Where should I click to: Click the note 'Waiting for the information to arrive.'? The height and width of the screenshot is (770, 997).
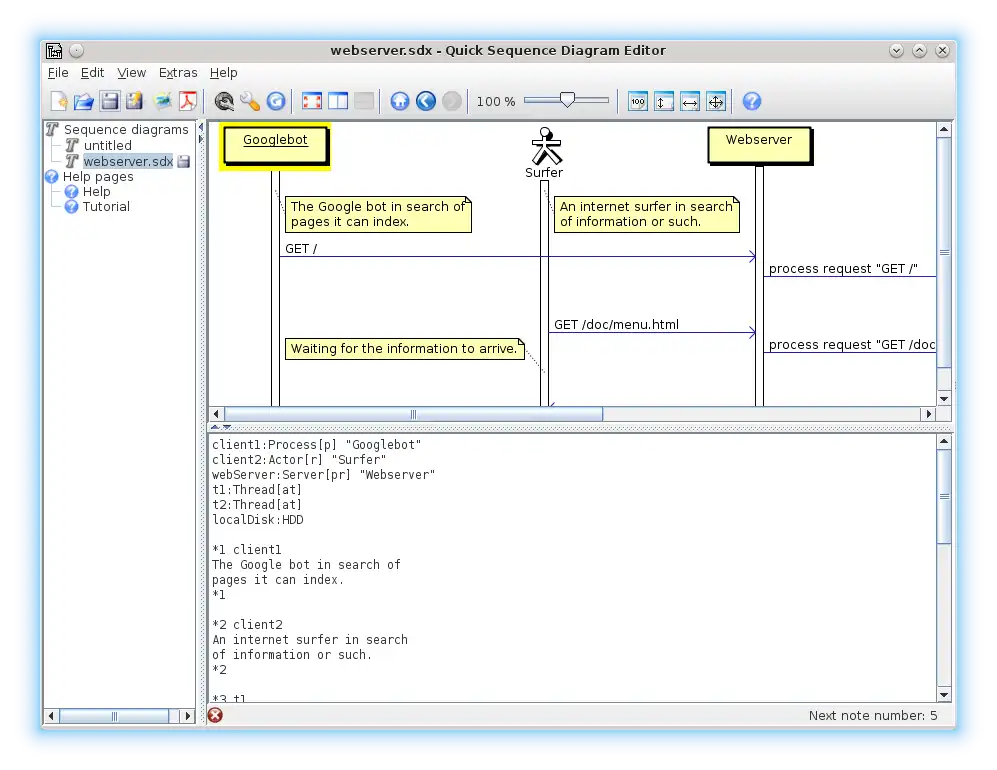[x=404, y=349]
